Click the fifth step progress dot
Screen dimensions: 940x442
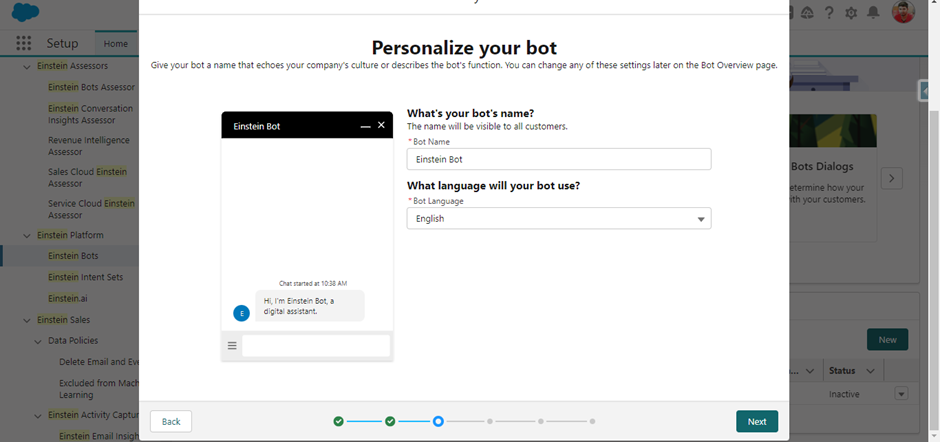(541, 422)
